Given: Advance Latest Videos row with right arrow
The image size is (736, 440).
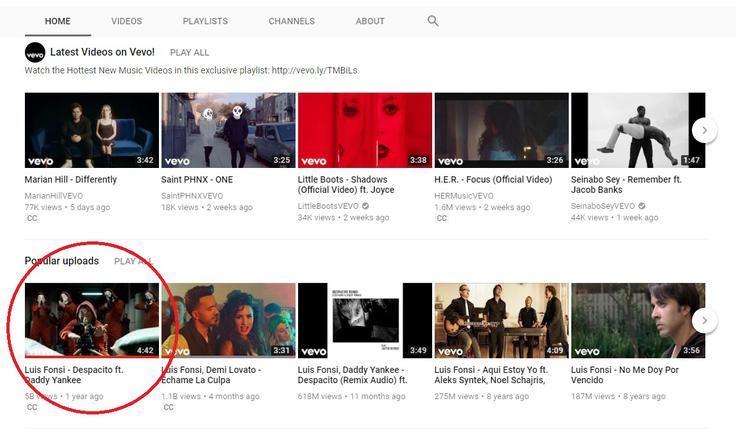Looking at the screenshot, I should (x=704, y=130).
